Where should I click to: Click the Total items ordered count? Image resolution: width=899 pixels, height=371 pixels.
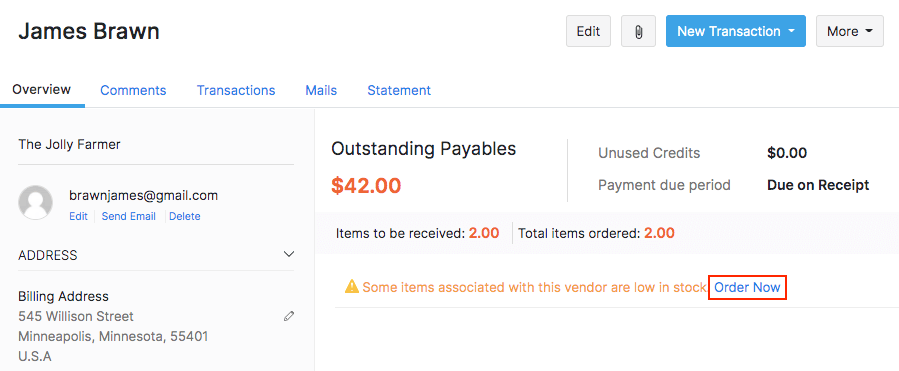point(659,233)
